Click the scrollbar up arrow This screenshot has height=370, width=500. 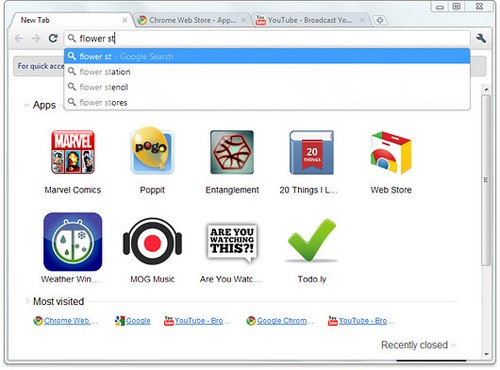click(486, 89)
